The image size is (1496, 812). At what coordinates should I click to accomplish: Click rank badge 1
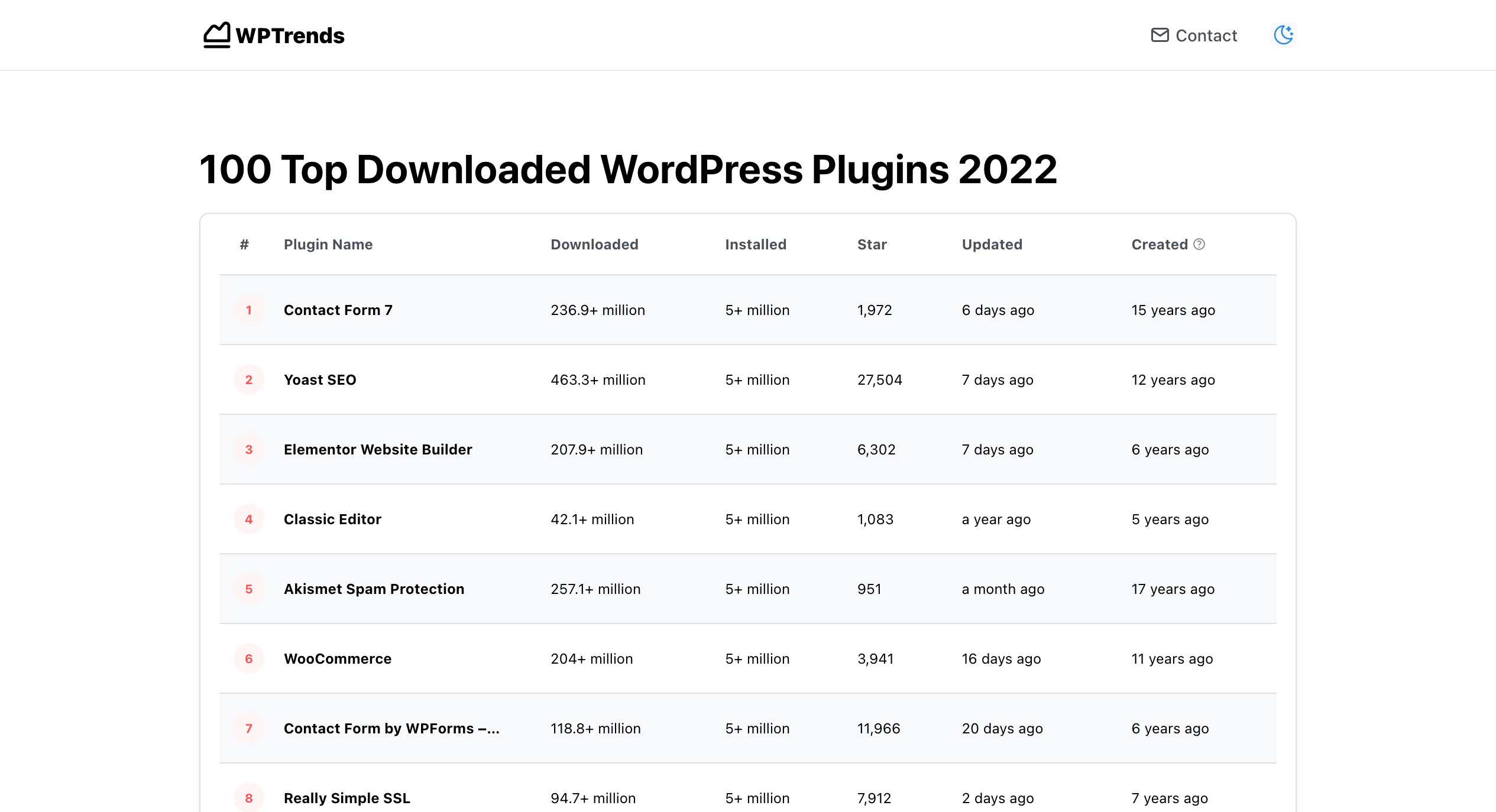249,310
